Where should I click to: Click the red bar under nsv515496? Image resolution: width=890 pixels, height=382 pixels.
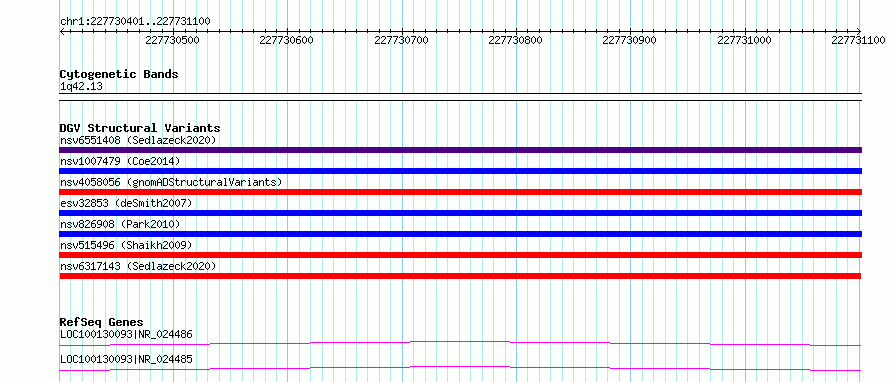[460, 255]
